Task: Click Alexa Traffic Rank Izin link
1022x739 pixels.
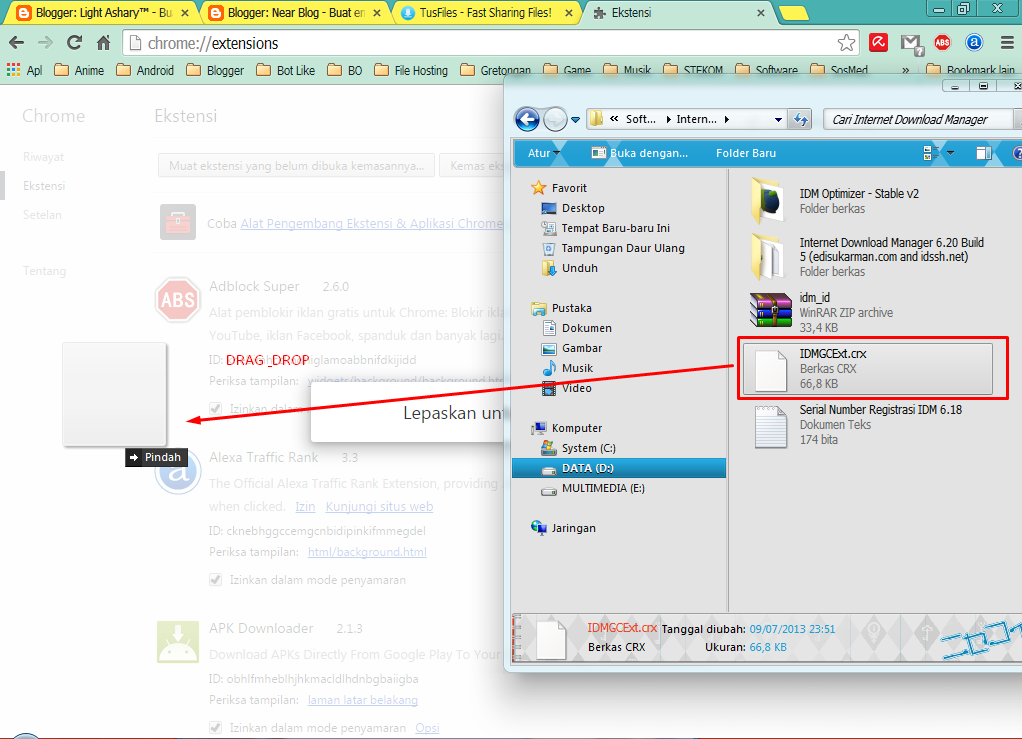Action: [305, 506]
